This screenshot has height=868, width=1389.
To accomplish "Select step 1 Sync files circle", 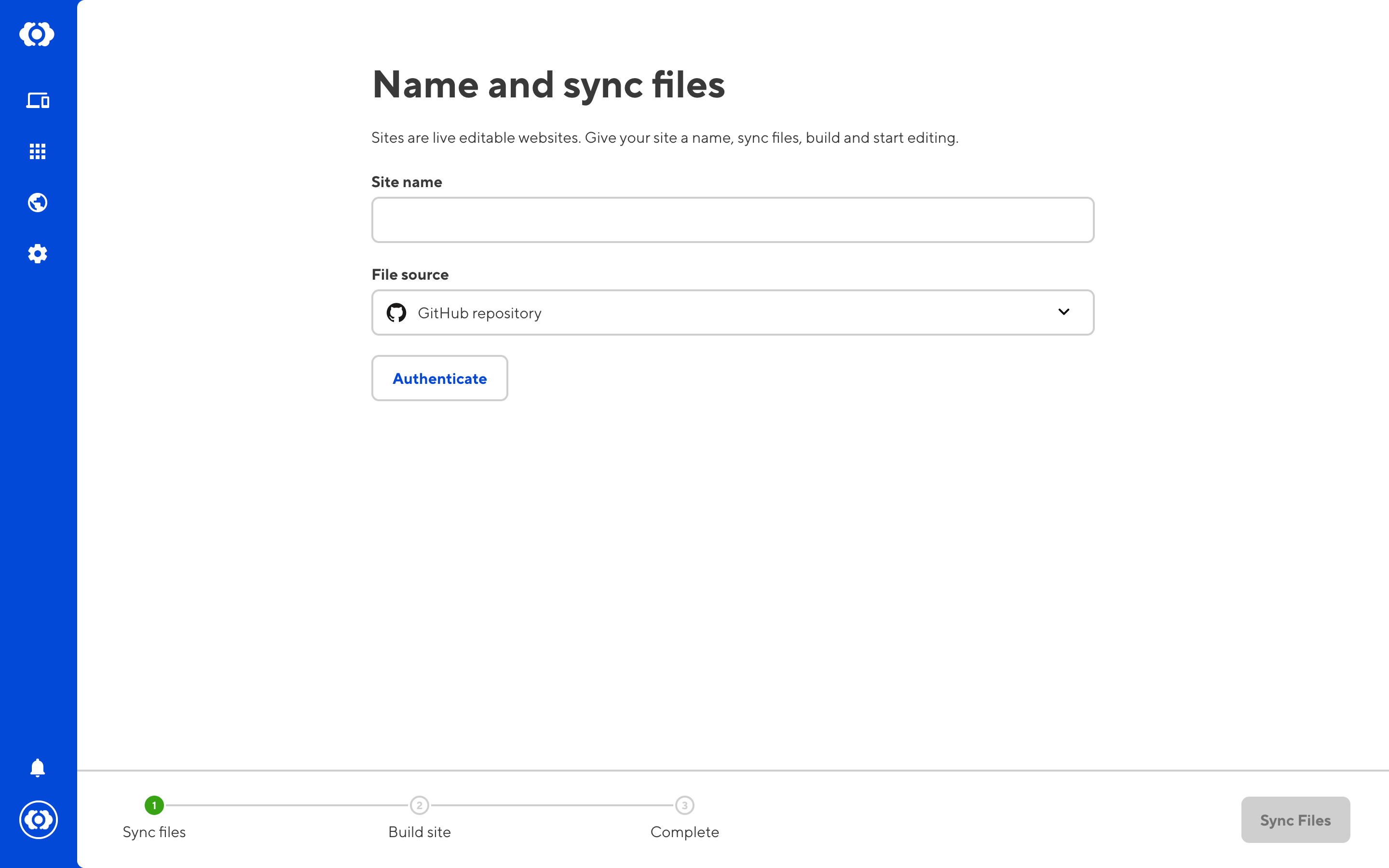I will click(x=154, y=805).
